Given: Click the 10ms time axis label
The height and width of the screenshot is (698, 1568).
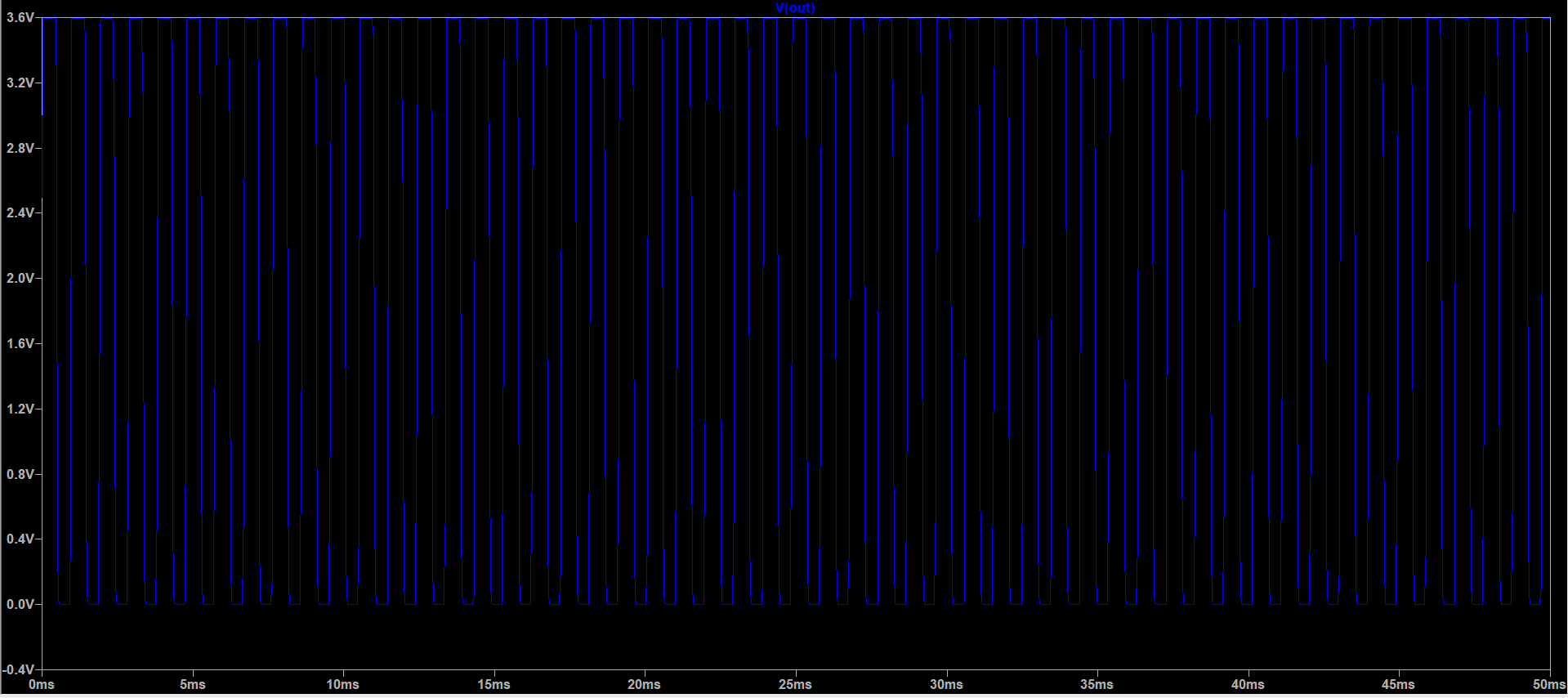Looking at the screenshot, I should coord(342,685).
